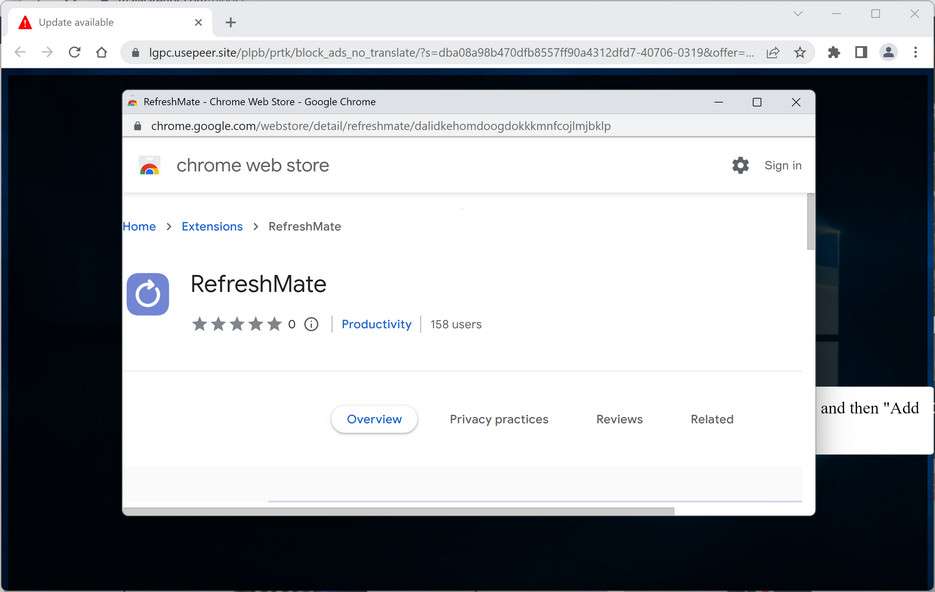935x592 pixels.
Task: Click the popup window title favicon
Action: click(x=132, y=102)
